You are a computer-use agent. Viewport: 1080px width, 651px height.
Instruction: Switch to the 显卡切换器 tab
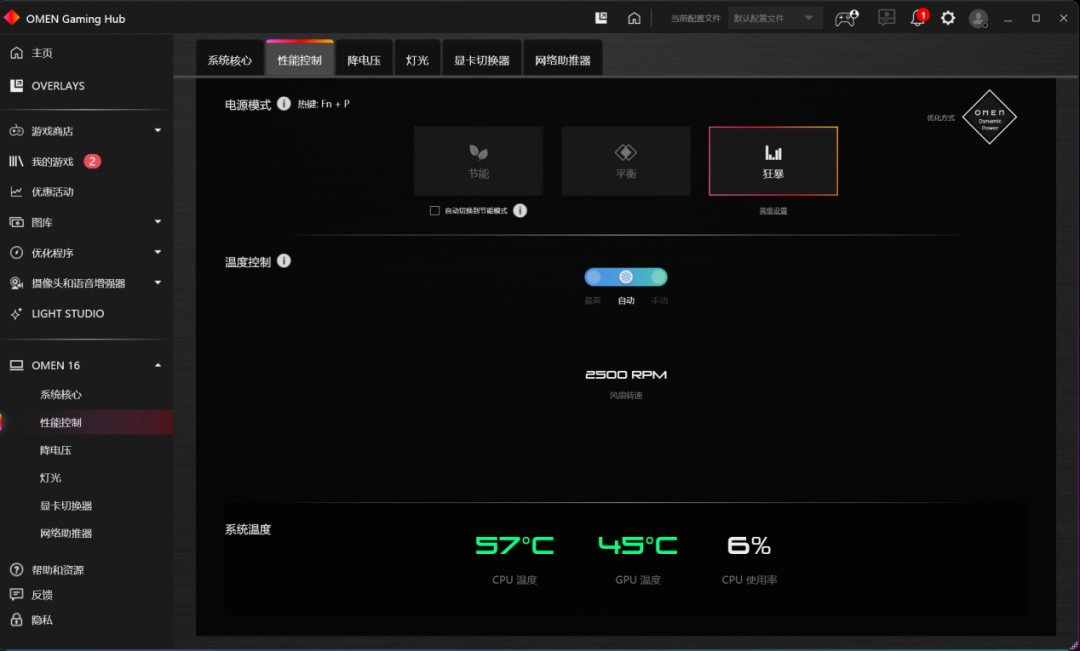click(x=481, y=59)
